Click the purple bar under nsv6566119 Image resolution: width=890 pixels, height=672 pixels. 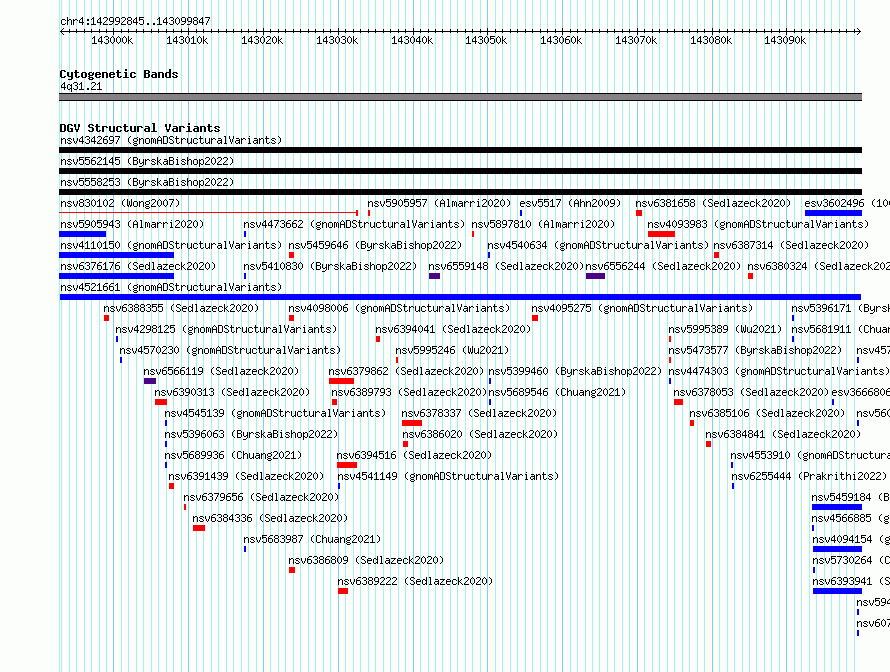click(x=150, y=381)
